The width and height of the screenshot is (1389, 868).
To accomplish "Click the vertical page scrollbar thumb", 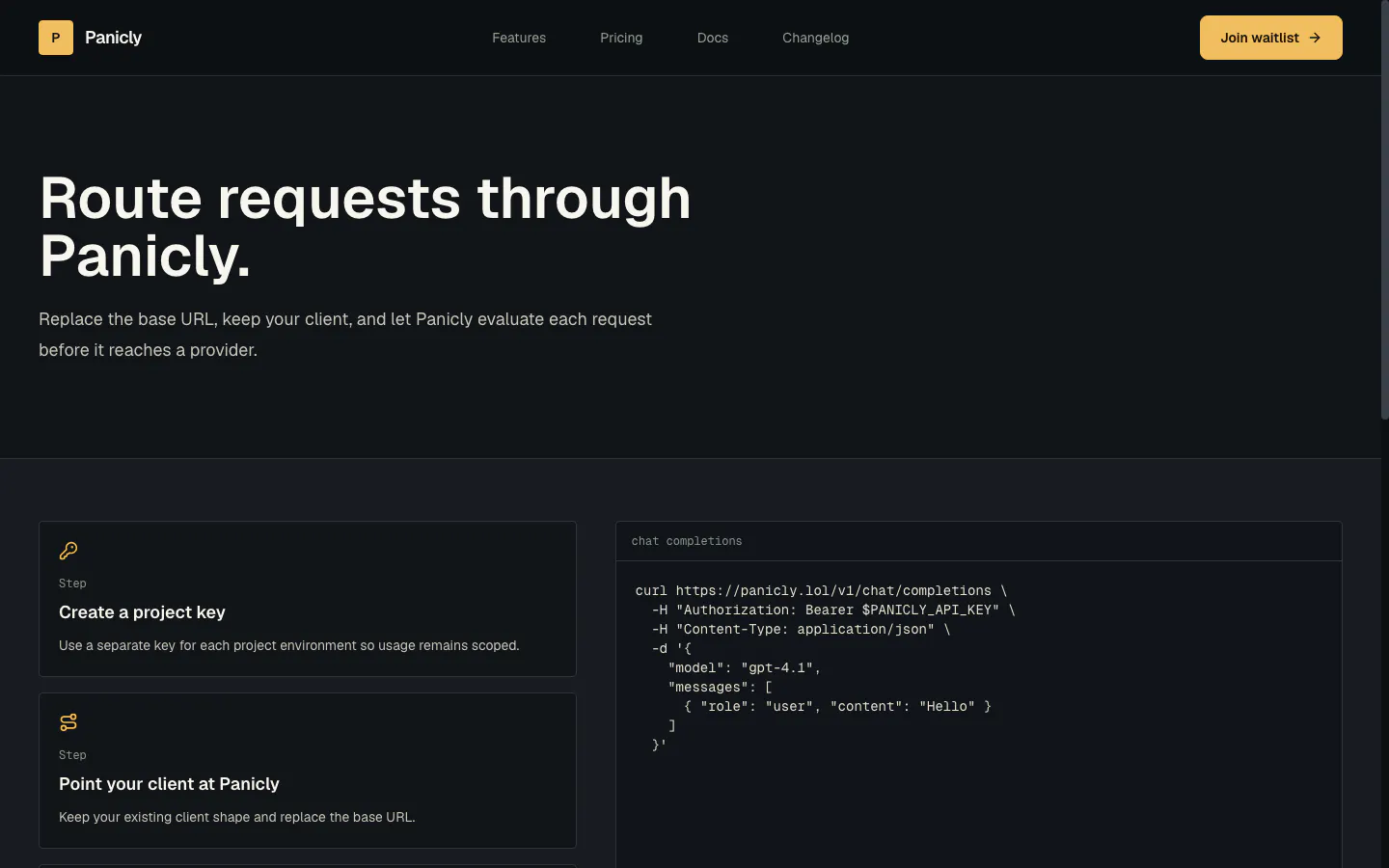I will tap(1384, 209).
